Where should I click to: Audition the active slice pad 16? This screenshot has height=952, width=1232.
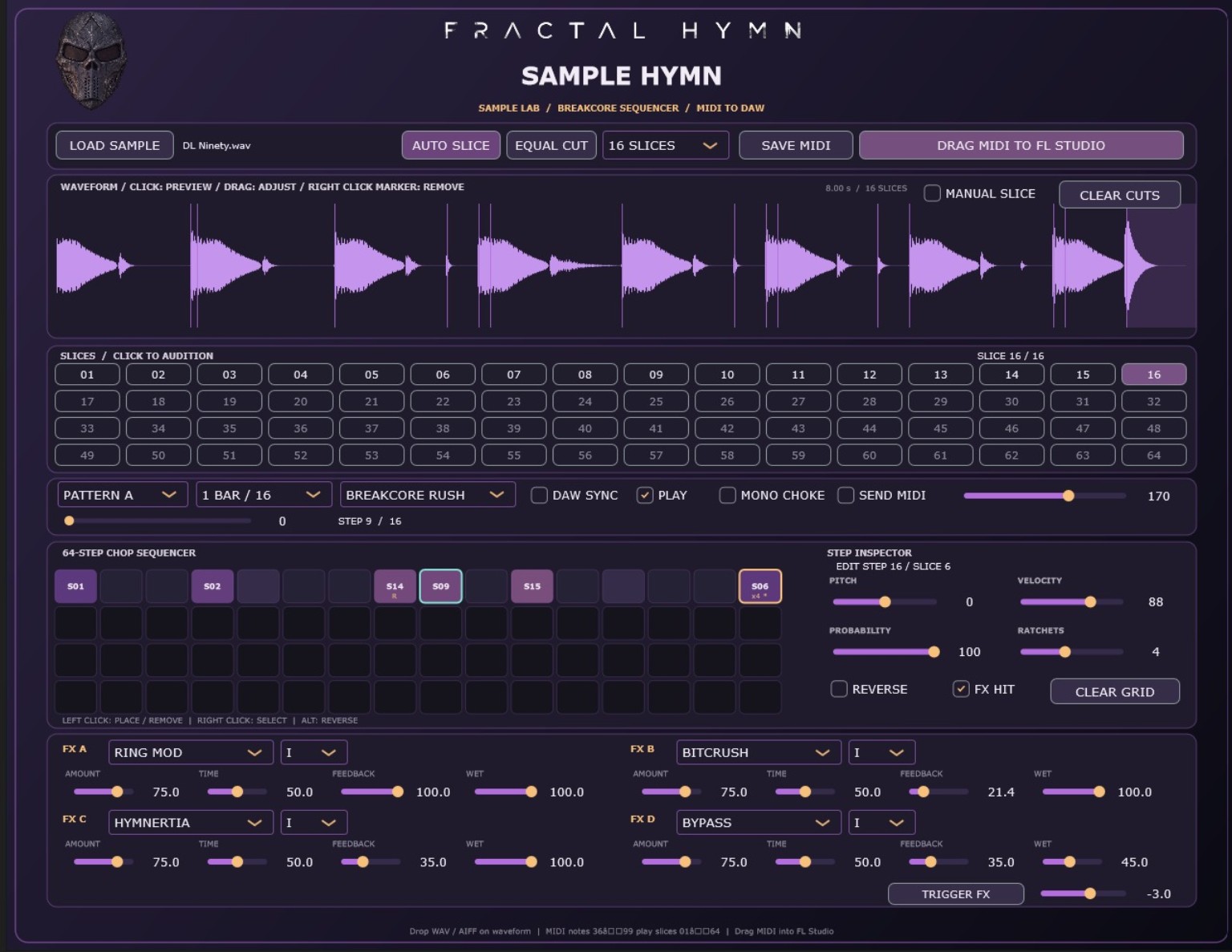(x=1153, y=375)
